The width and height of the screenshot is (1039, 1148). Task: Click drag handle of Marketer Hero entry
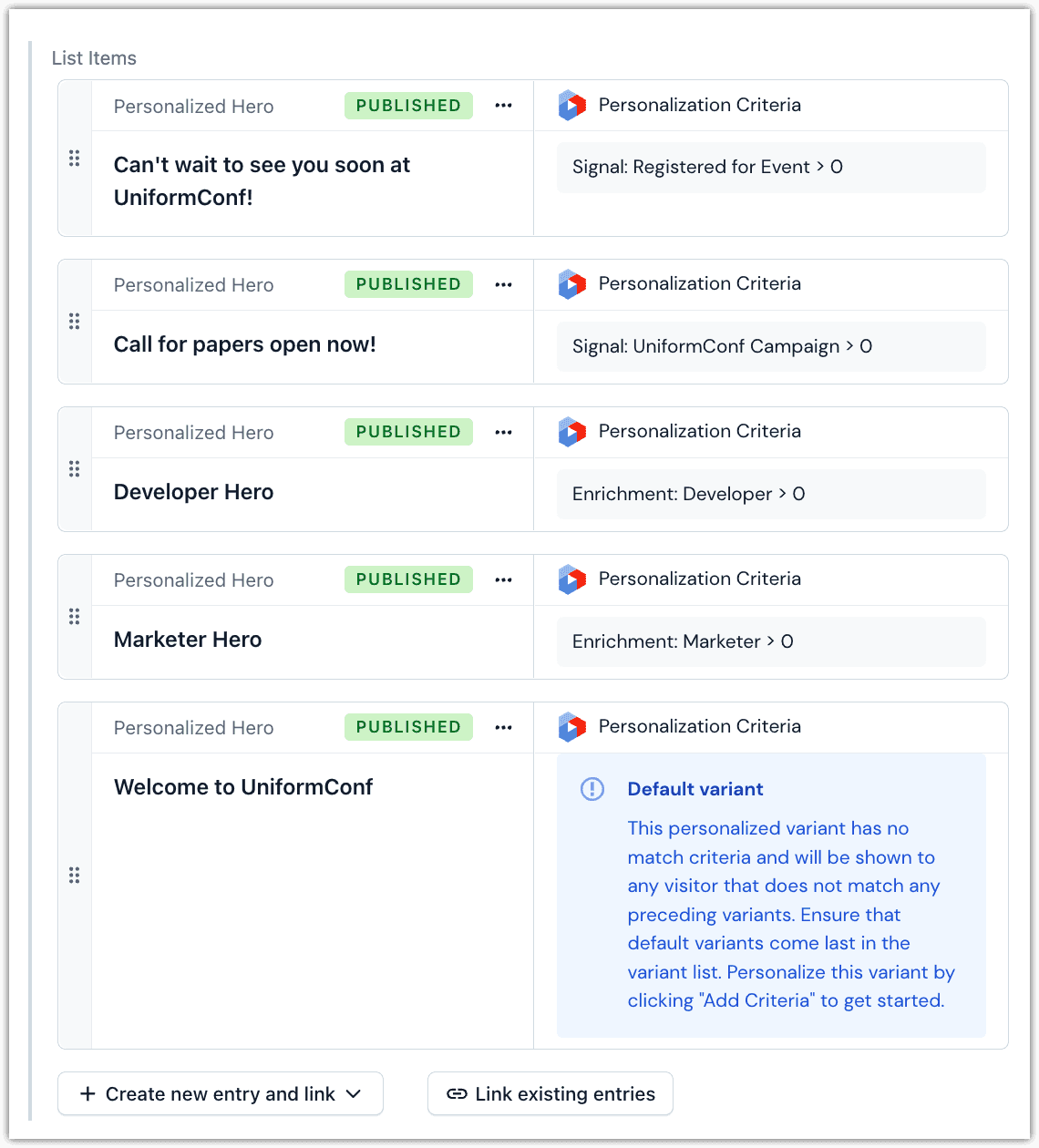75,617
